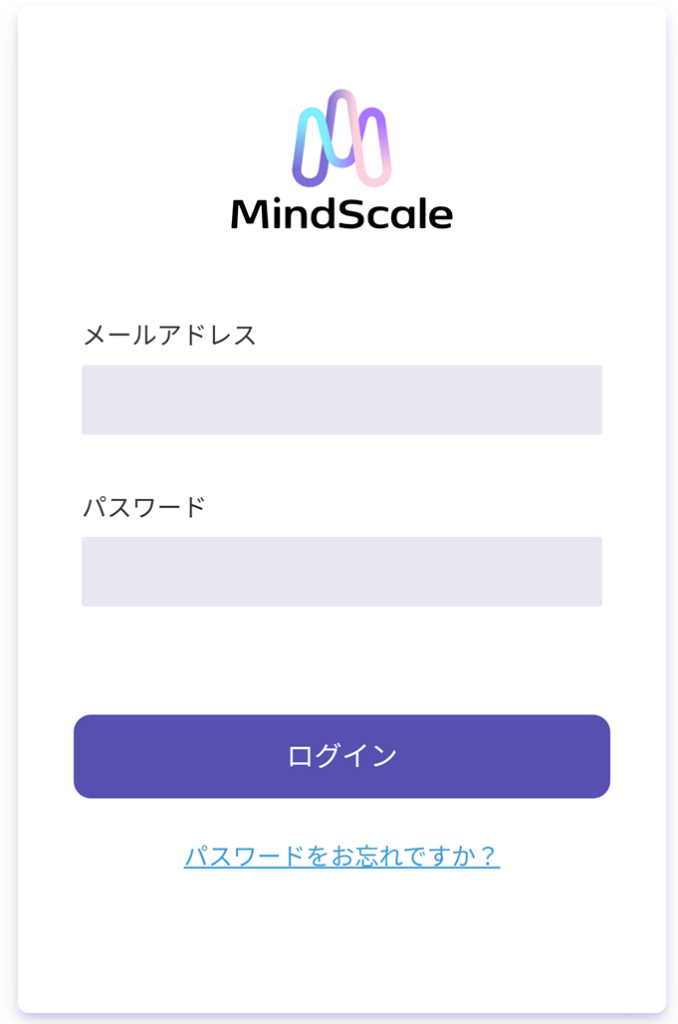The image size is (678, 1024).
Task: Click the メールアドレス label text
Action: click(x=169, y=336)
